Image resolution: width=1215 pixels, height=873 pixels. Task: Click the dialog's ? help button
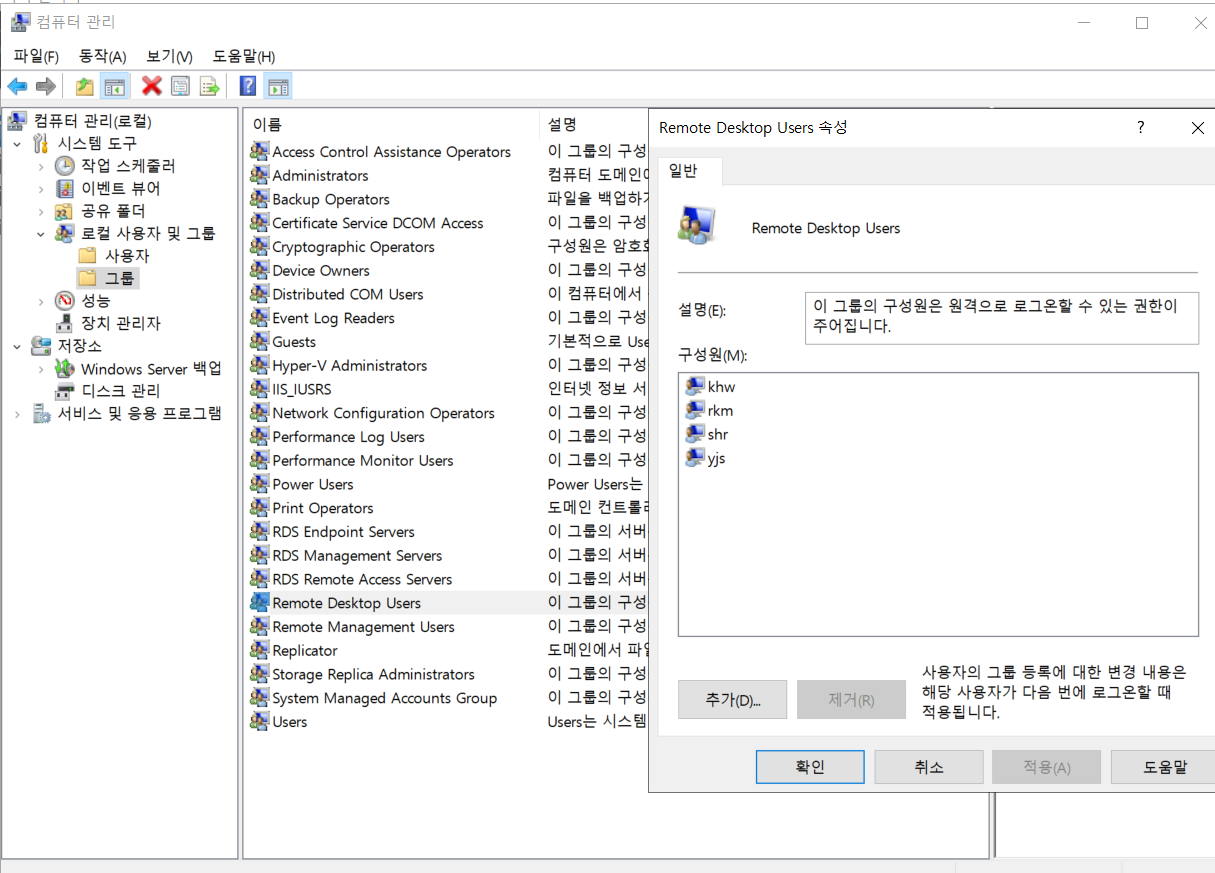(x=1141, y=128)
